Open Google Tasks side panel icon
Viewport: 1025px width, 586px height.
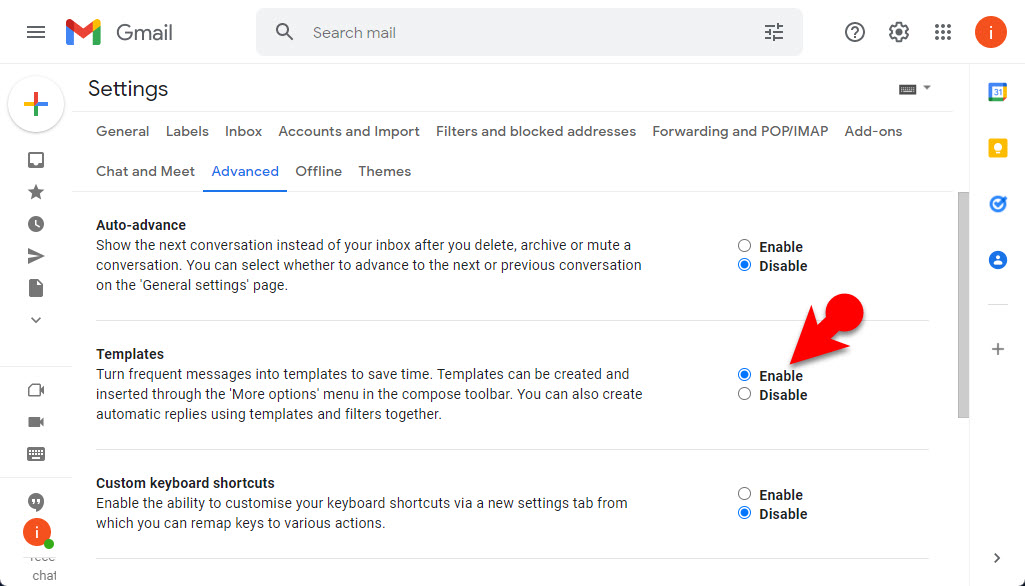pyautogui.click(x=998, y=204)
